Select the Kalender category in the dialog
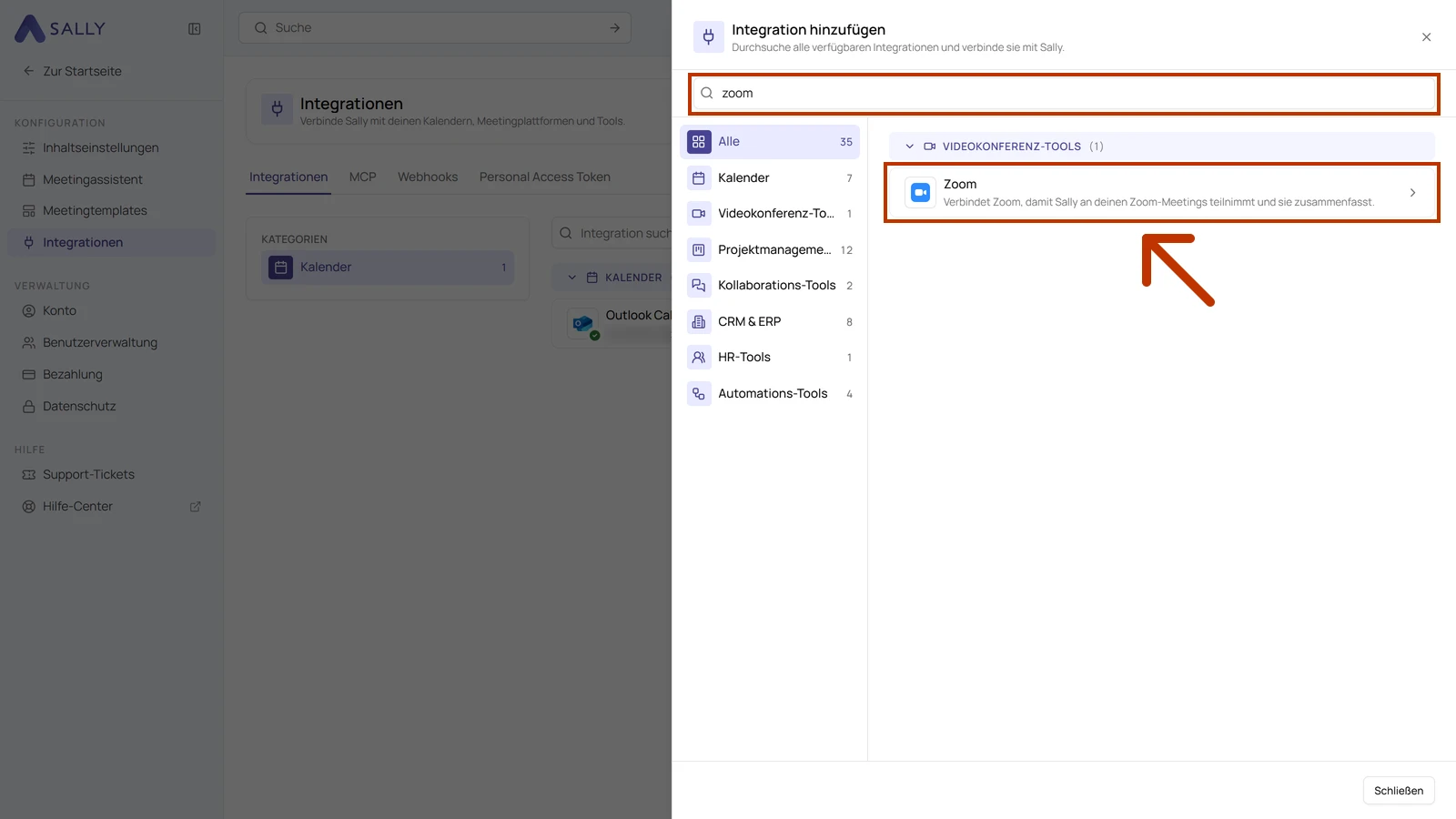1456x819 pixels. [770, 178]
